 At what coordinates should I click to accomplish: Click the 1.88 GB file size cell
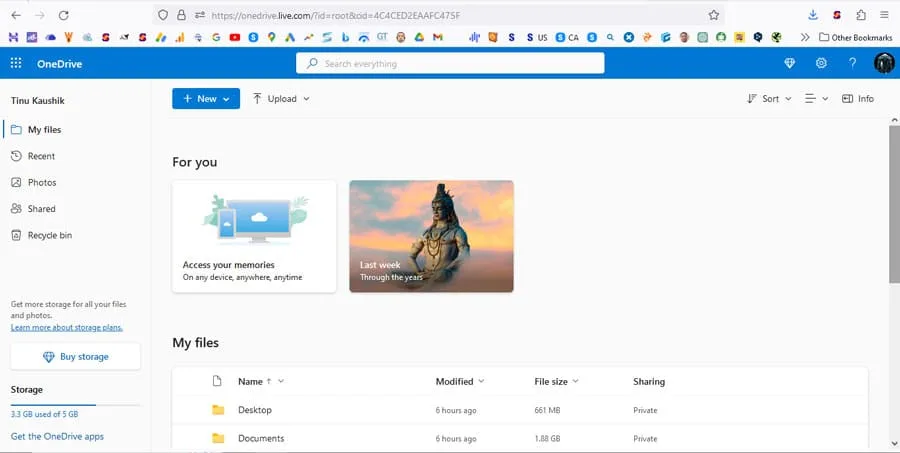pos(547,438)
